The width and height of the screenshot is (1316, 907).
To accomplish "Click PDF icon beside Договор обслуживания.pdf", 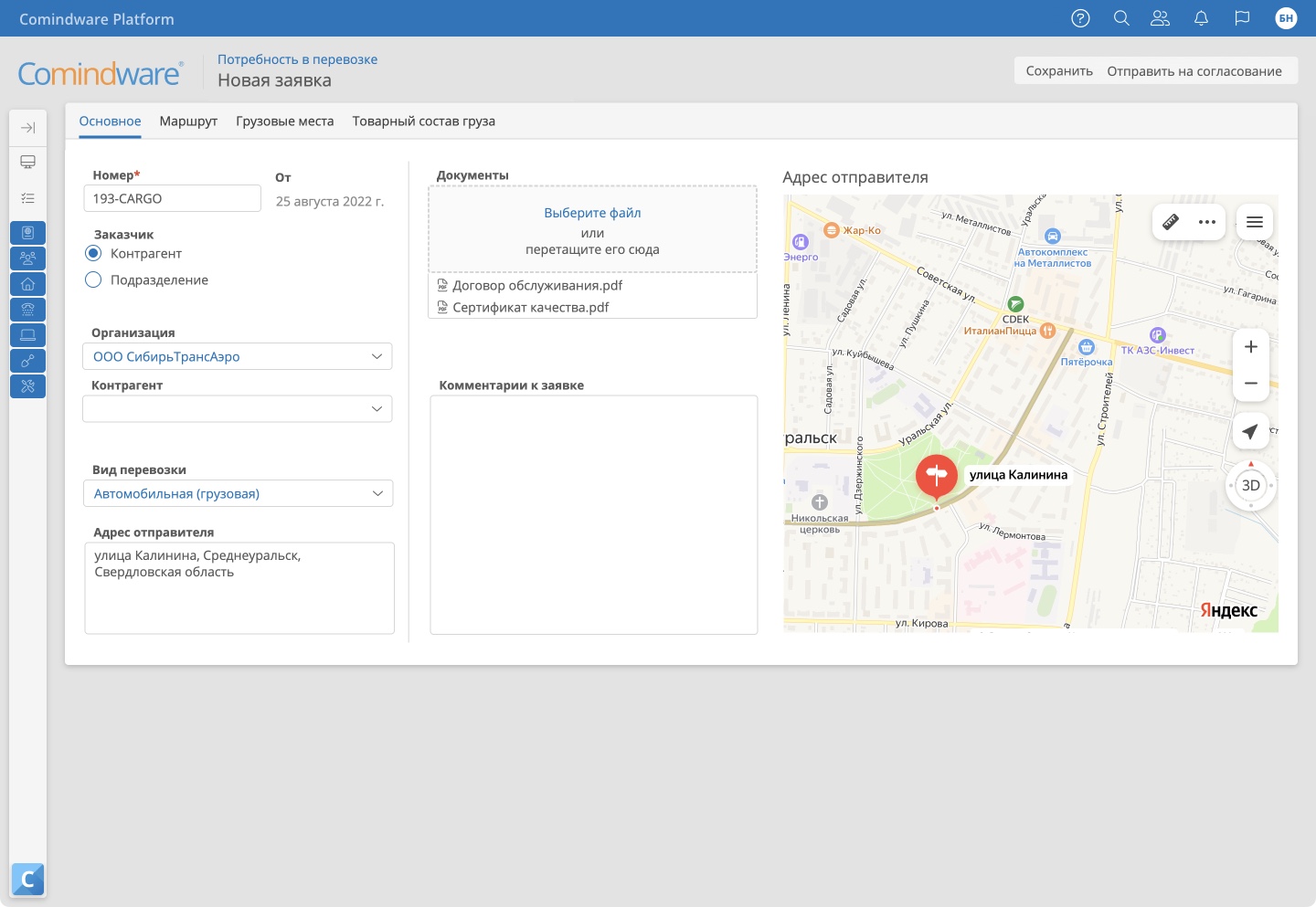I will (442, 285).
